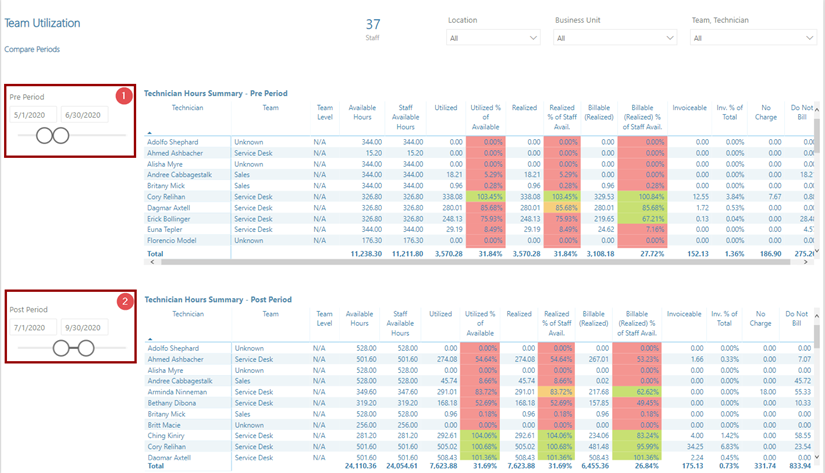825x473 pixels.
Task: Click Pre Period table horizontal scrollbar
Action: 450,262
